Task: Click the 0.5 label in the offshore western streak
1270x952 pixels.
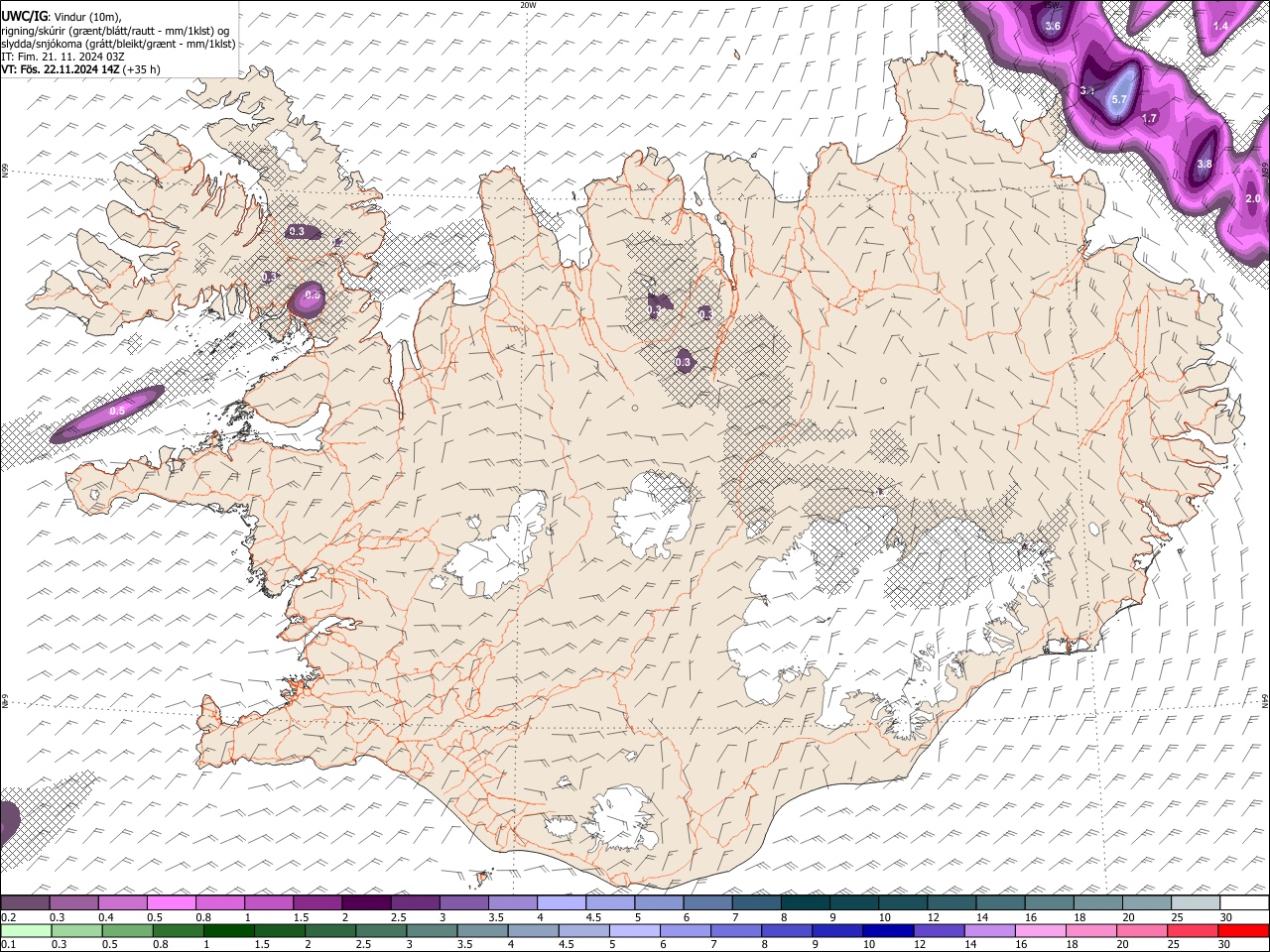Action: pos(117,411)
